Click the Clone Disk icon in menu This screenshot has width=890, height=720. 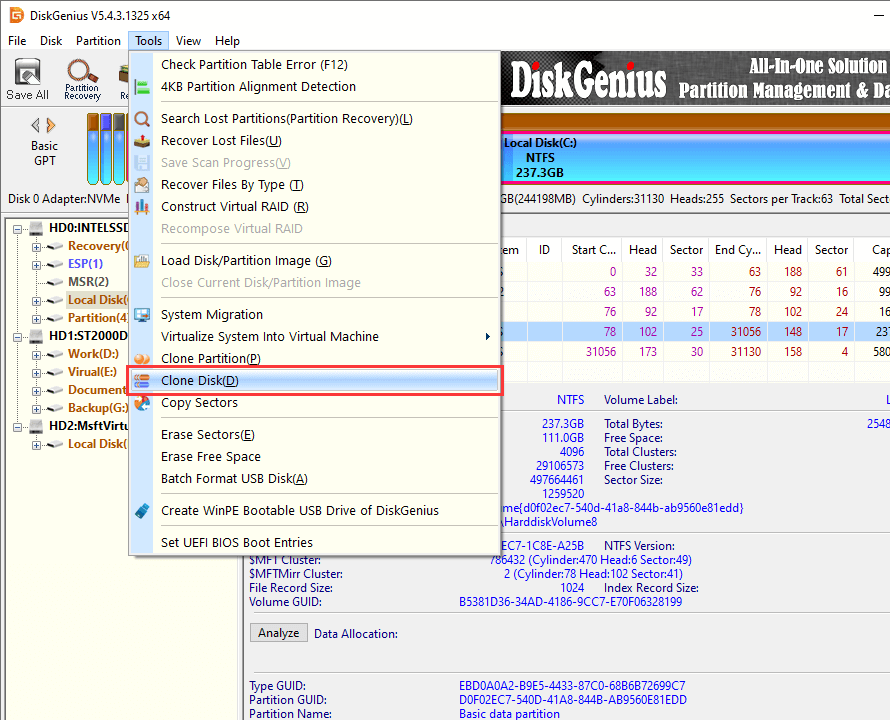142,381
